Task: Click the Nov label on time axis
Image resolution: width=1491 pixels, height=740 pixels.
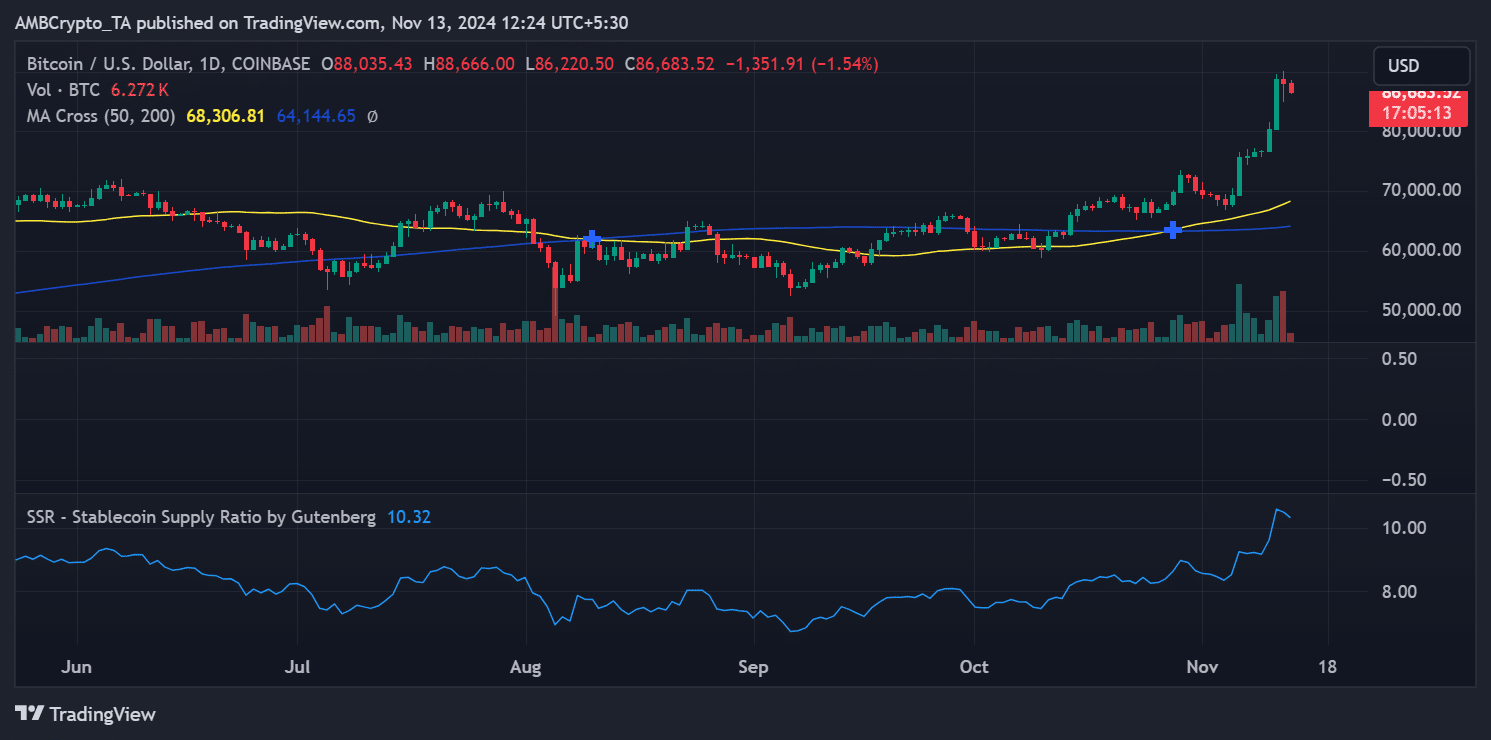Action: tap(1202, 668)
